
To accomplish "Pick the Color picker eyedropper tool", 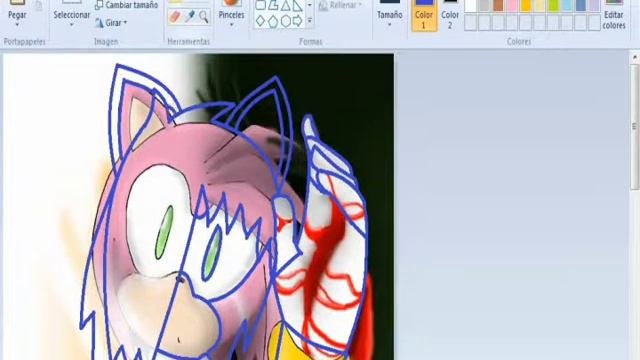I will (x=189, y=17).
